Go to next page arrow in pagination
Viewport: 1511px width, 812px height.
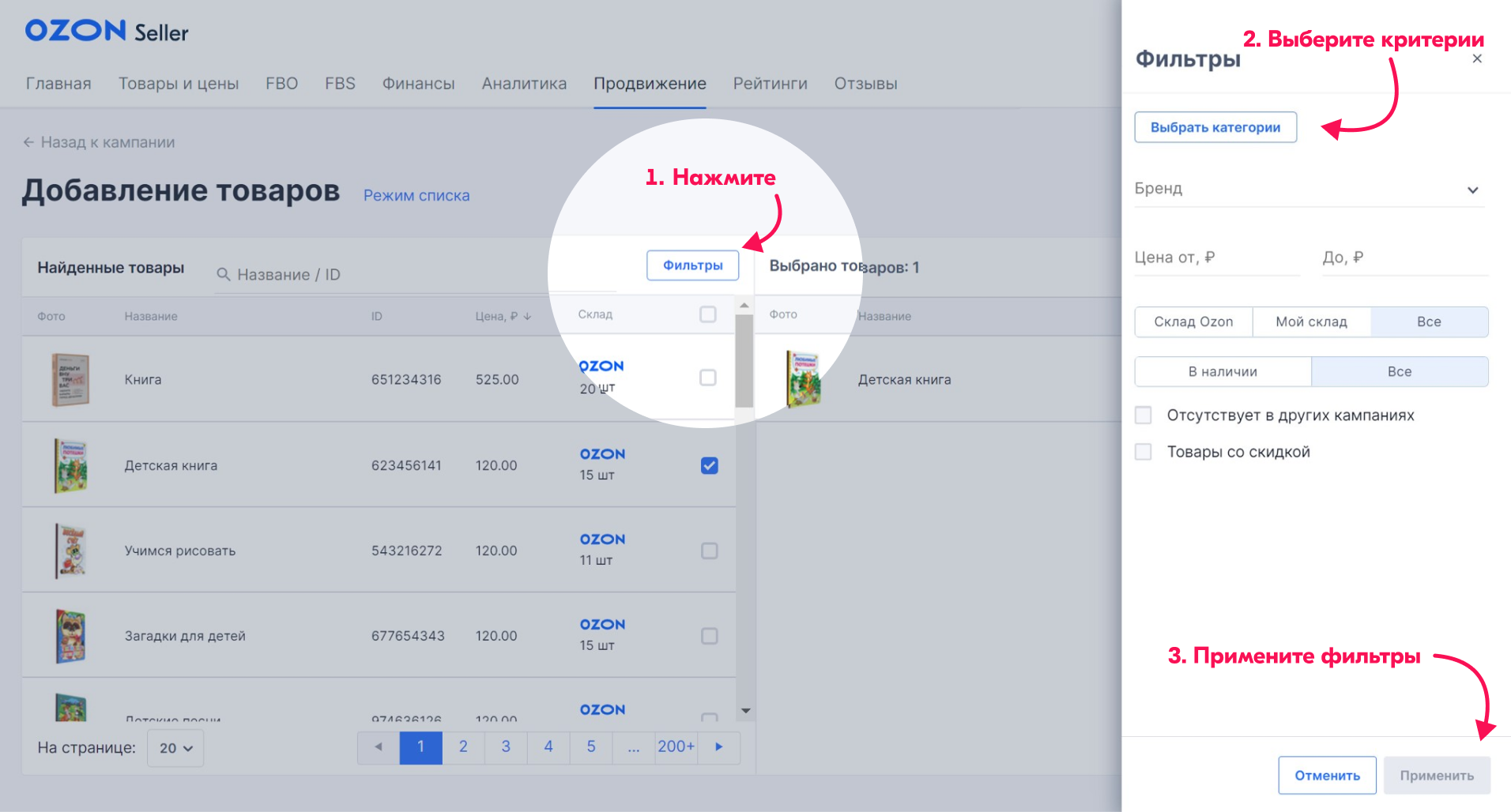[x=718, y=747]
